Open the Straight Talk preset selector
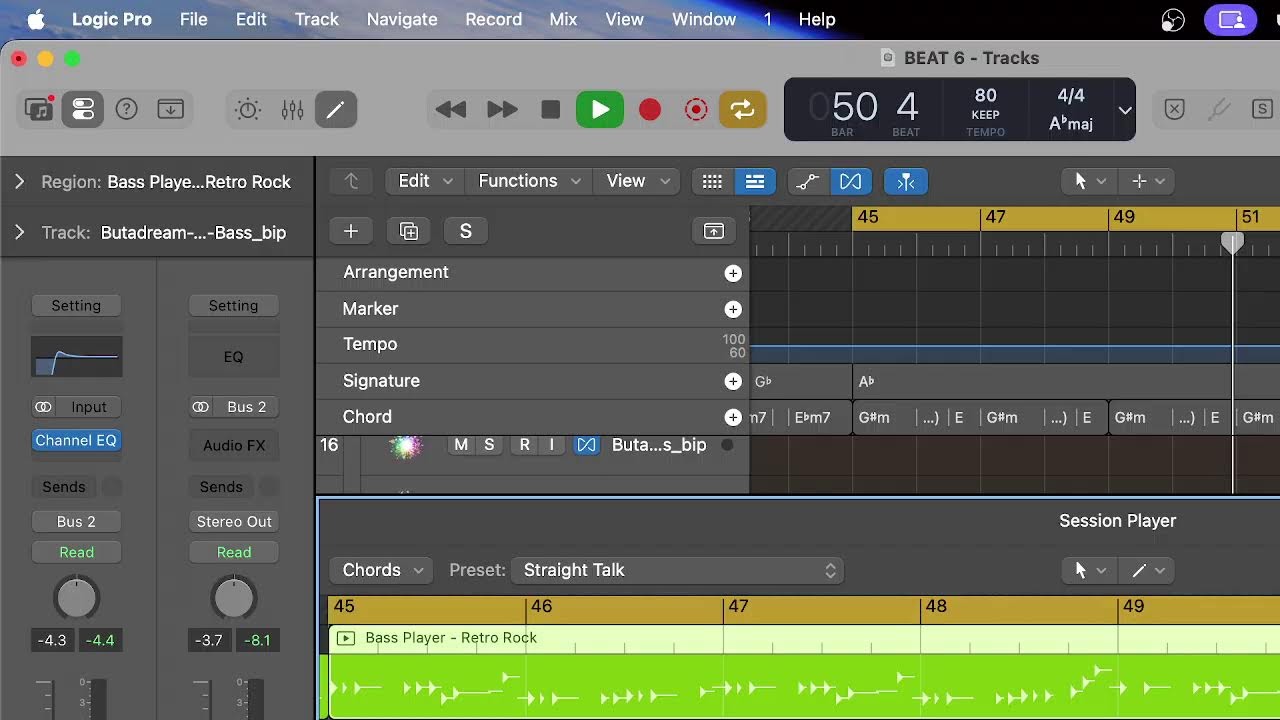This screenshot has height=720, width=1280. (x=678, y=570)
